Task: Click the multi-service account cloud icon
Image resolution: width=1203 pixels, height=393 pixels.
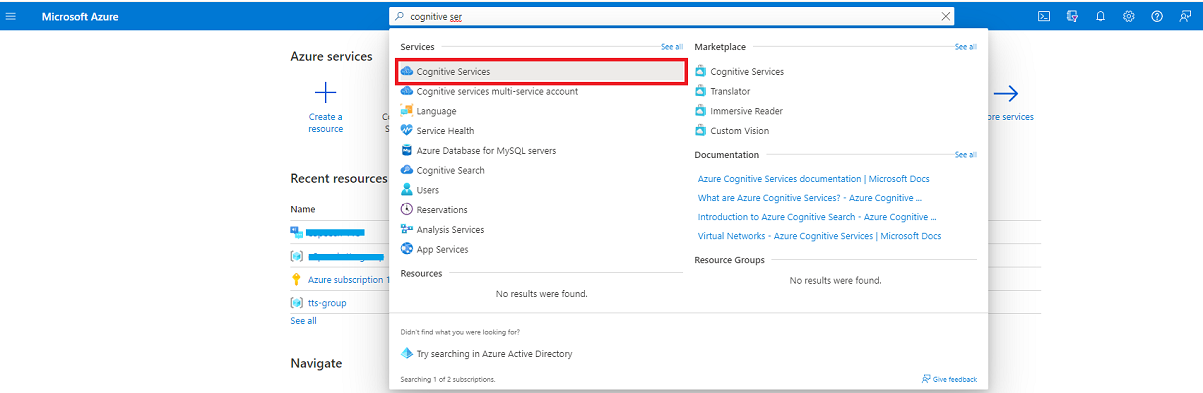Action: (x=406, y=91)
